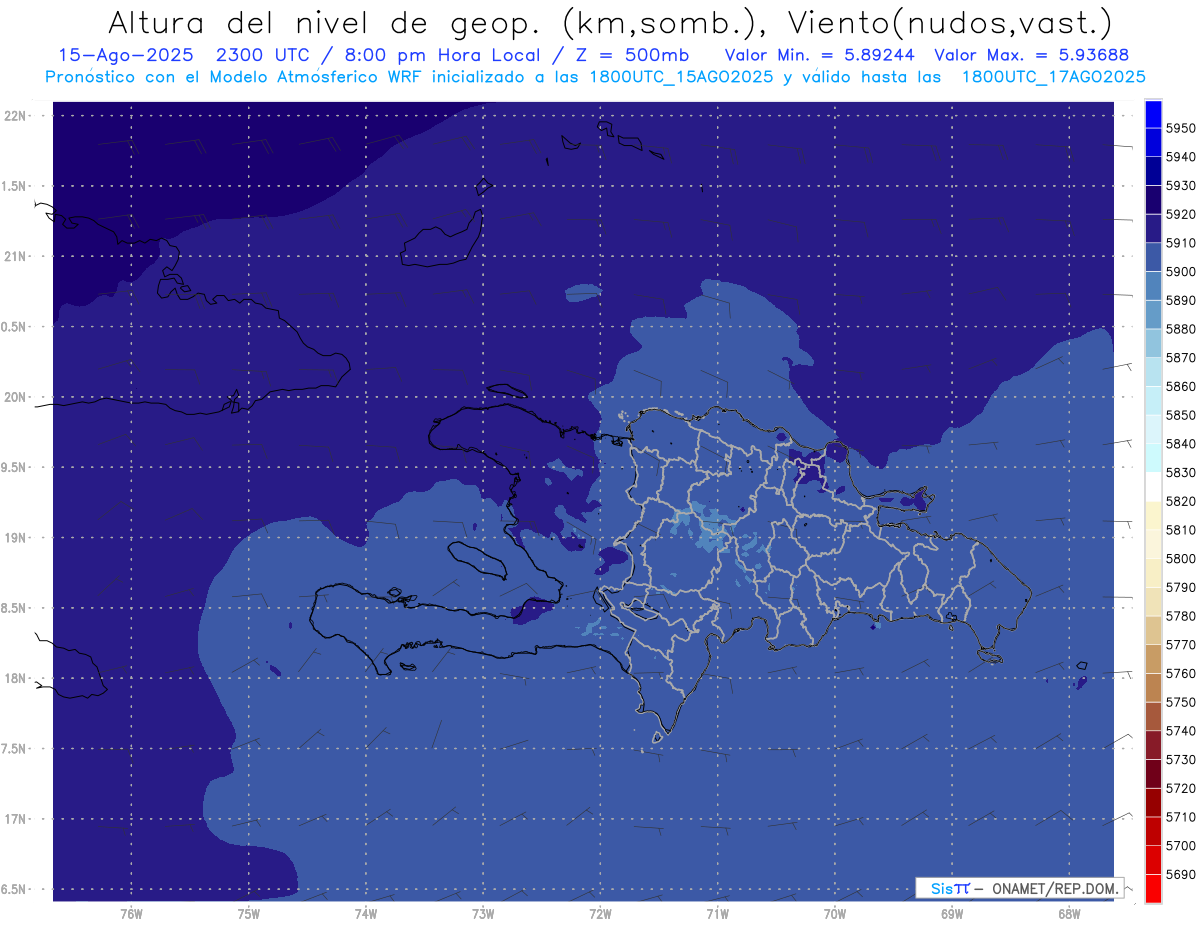Click the bright blue swatch above 5950

pos(1153,114)
